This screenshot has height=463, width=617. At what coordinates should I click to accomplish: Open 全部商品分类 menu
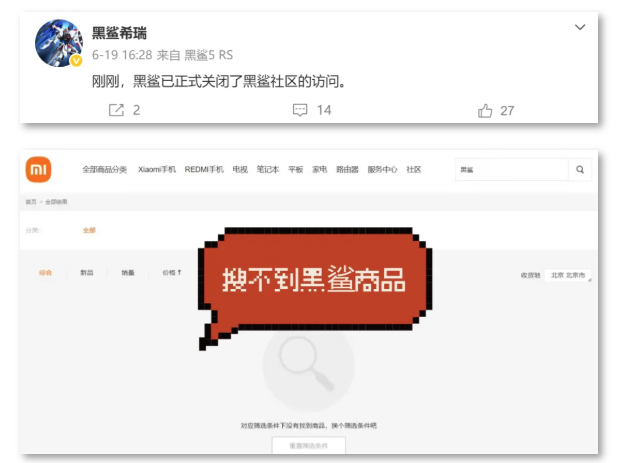[x=104, y=170]
